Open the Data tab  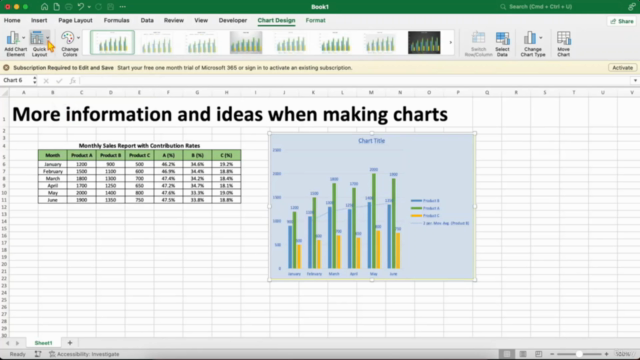tap(147, 20)
